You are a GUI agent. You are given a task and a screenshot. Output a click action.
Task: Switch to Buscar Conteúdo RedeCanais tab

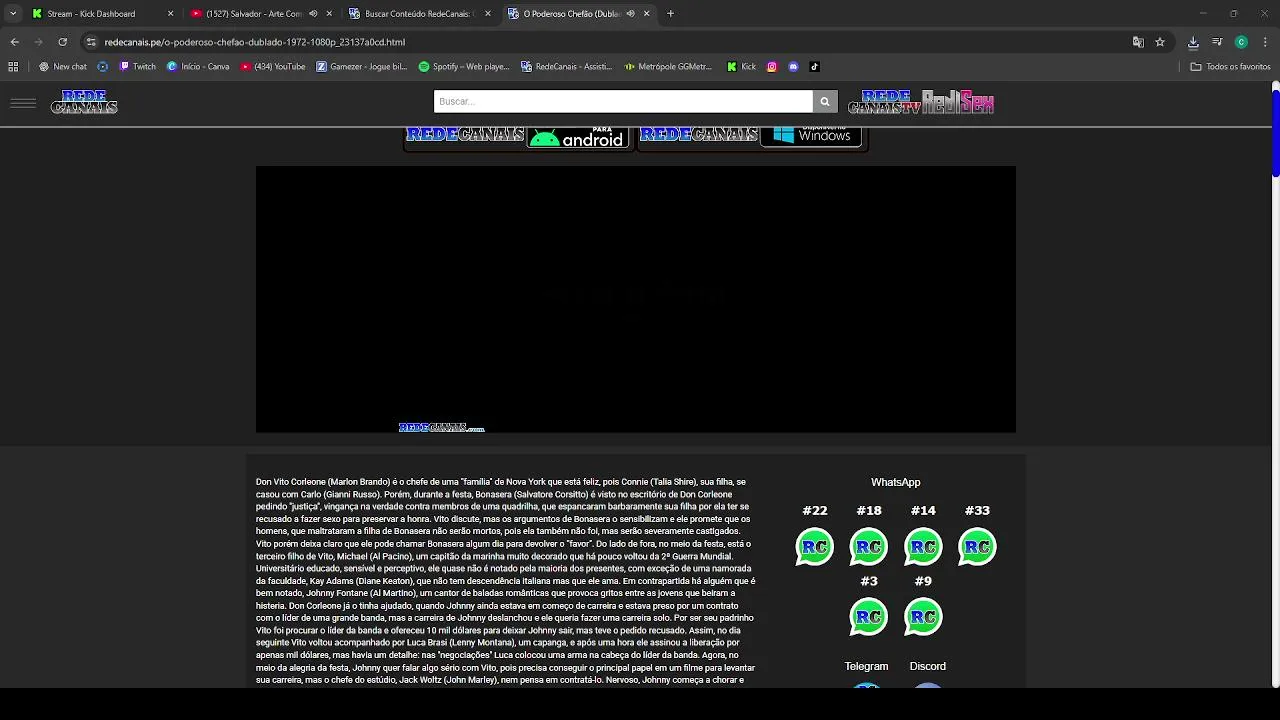point(420,14)
